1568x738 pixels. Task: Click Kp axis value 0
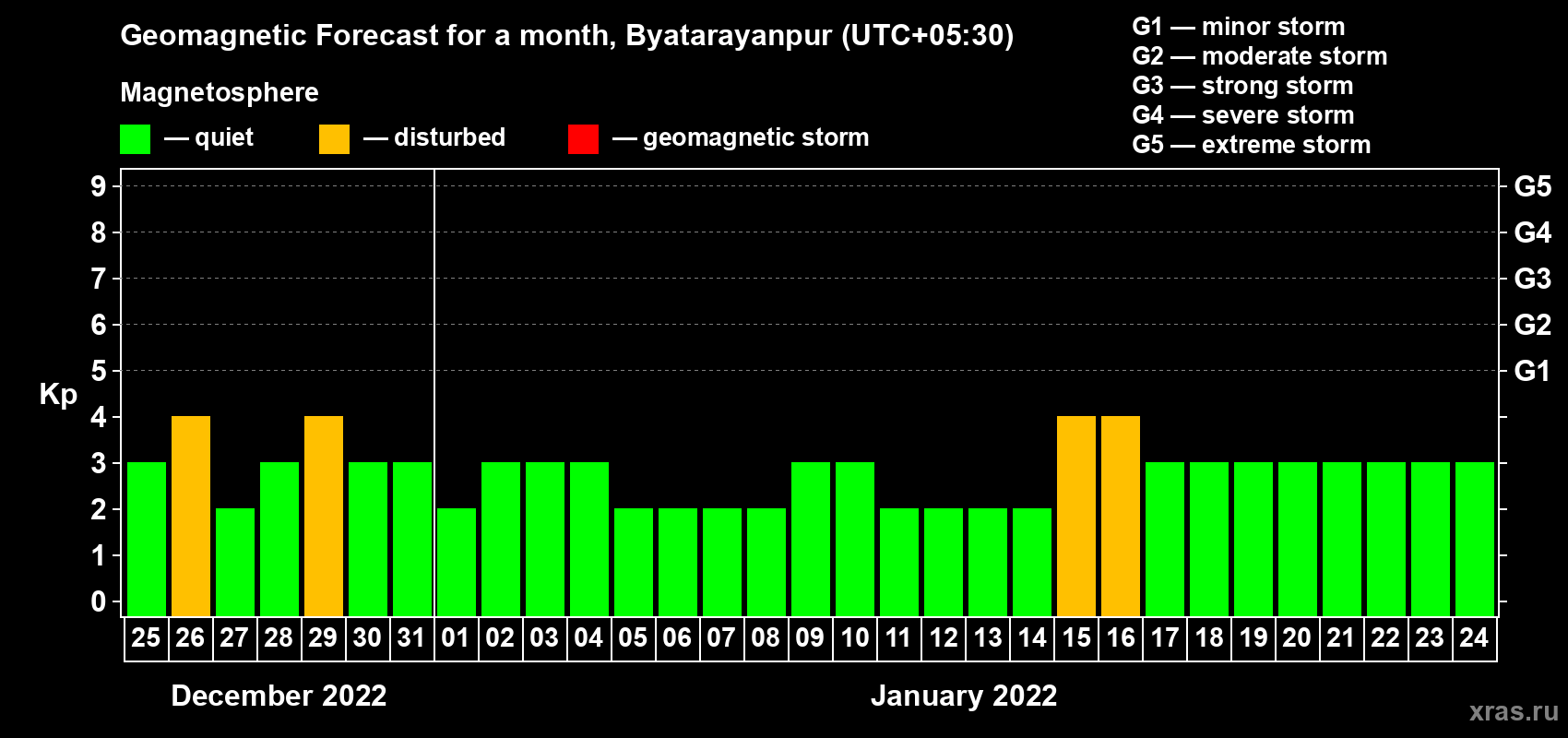point(99,601)
